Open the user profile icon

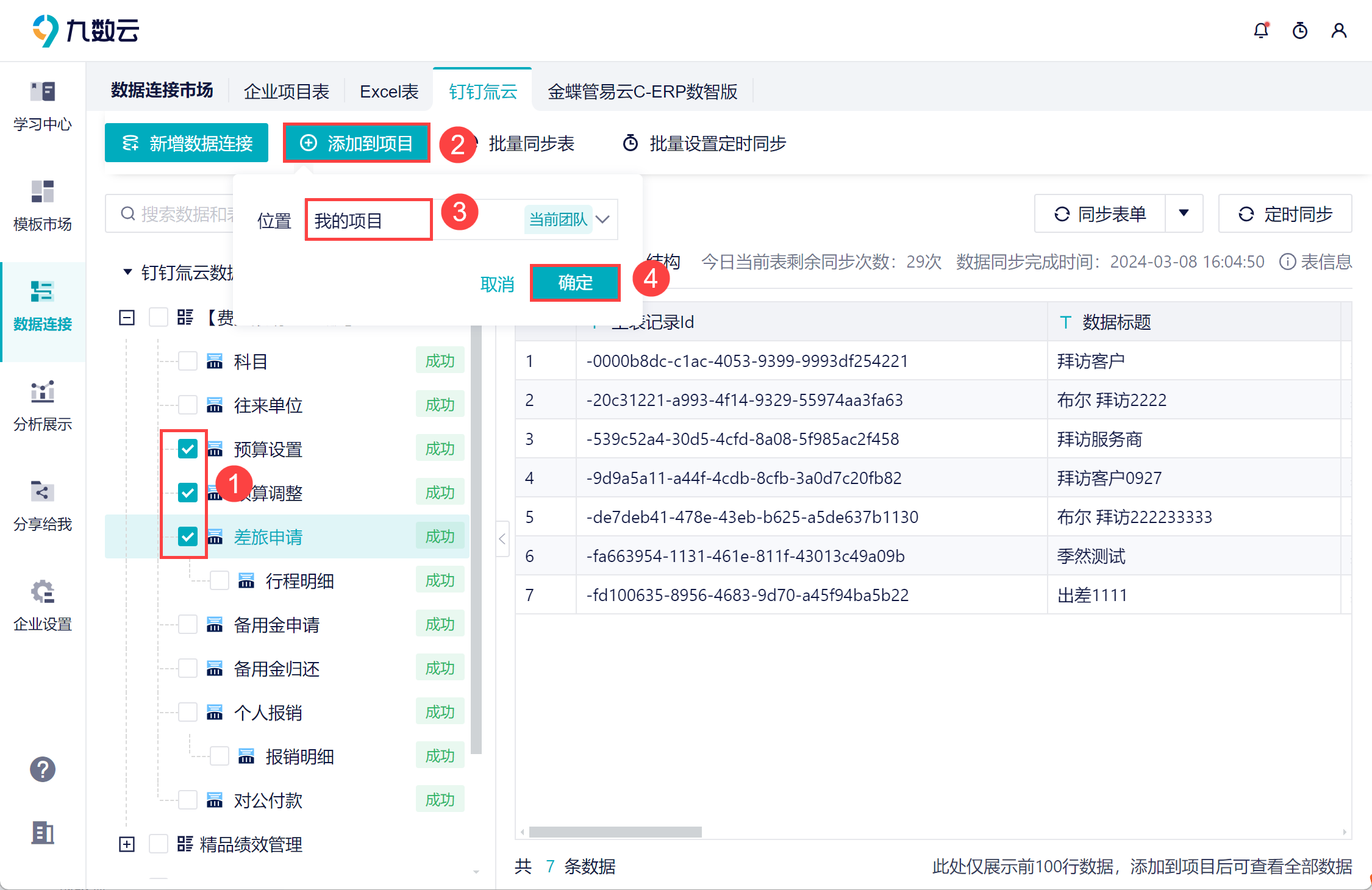1338,30
